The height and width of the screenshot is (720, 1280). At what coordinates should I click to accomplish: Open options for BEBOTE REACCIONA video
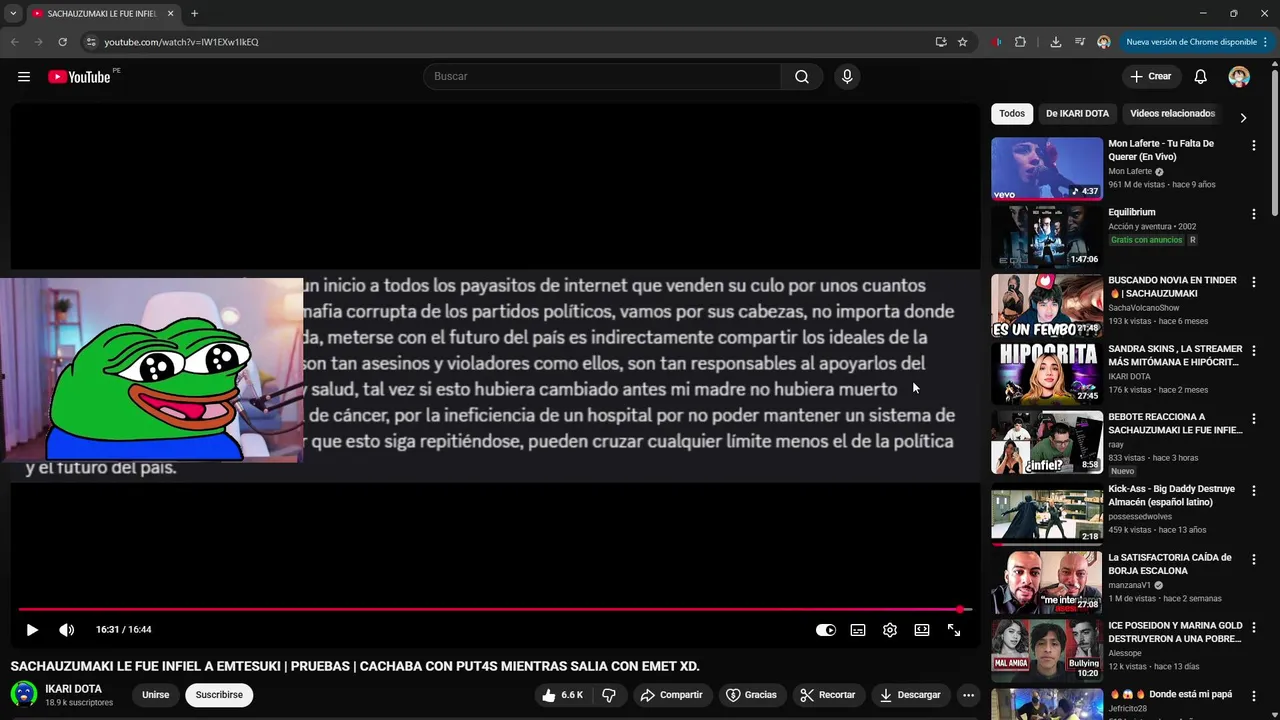click(x=1253, y=419)
